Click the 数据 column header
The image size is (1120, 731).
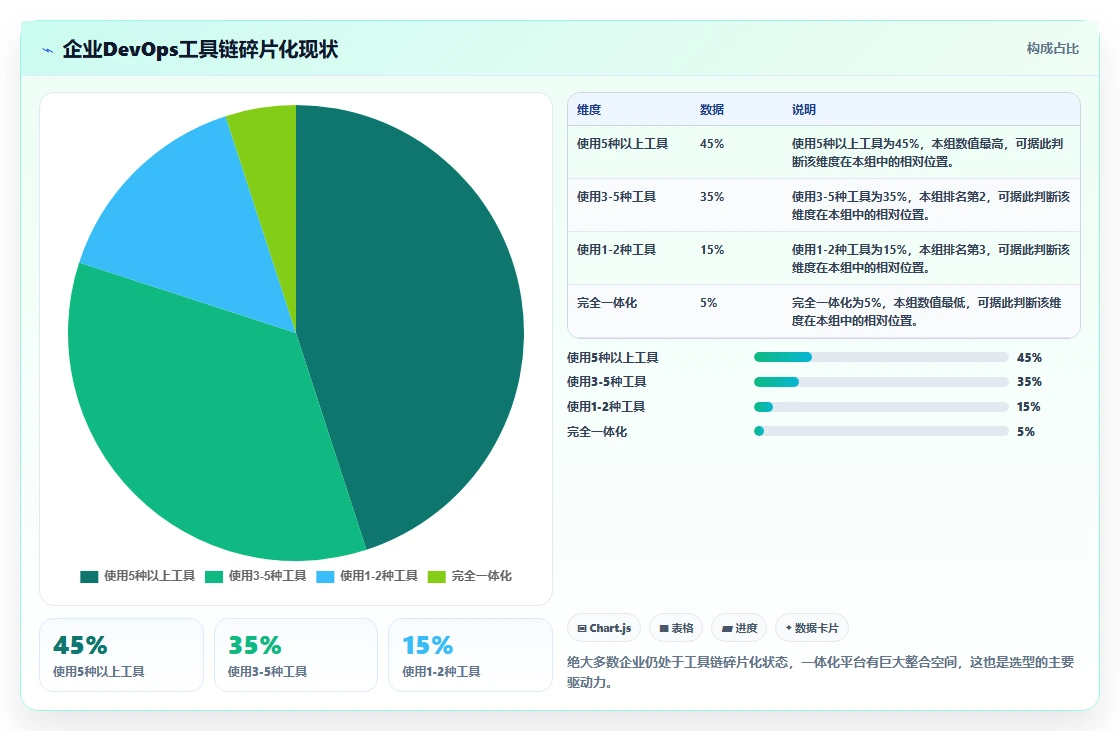[x=711, y=109]
